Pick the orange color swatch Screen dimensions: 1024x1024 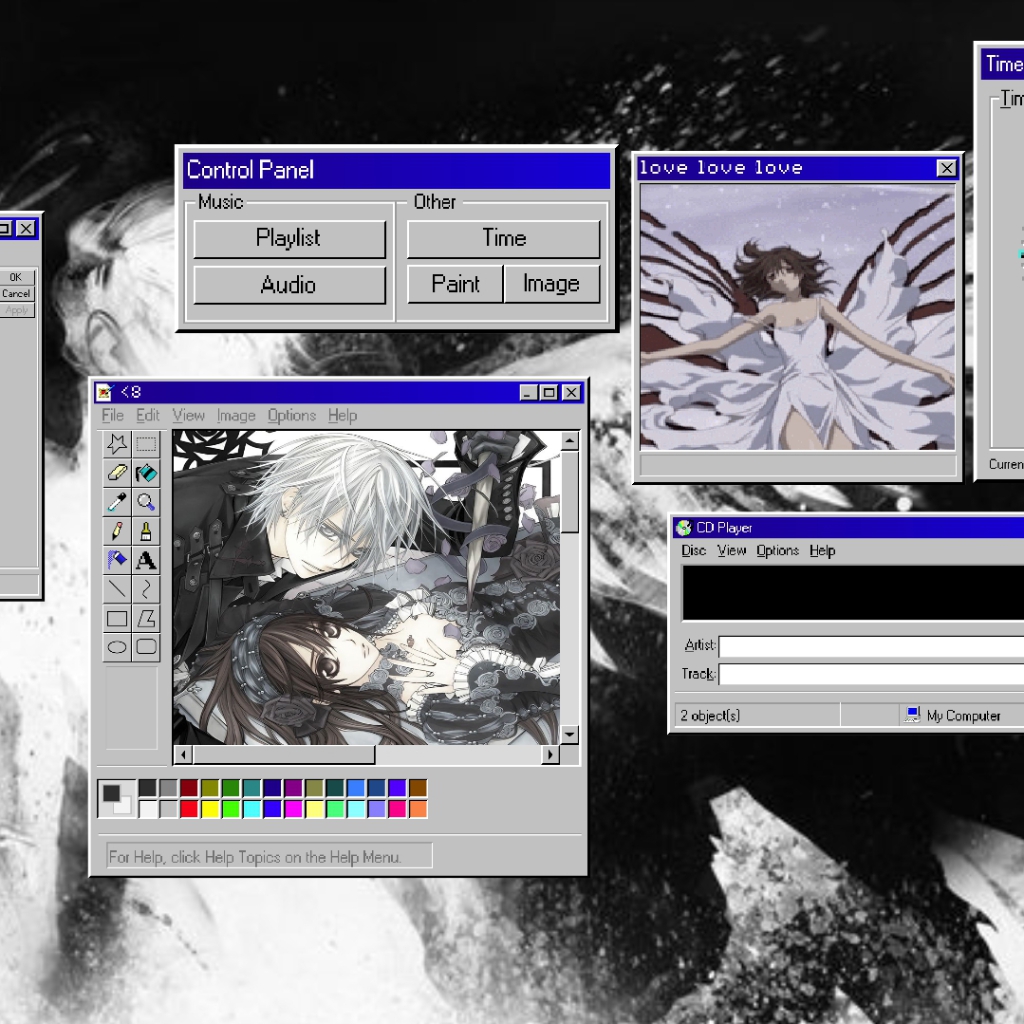pos(418,809)
